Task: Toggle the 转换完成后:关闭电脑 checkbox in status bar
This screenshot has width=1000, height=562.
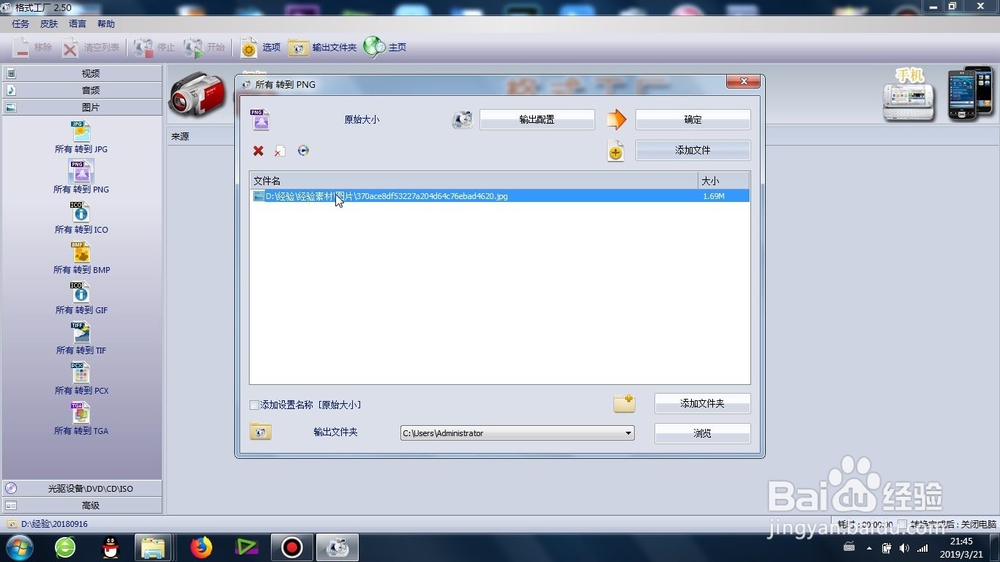Action: coord(902,524)
